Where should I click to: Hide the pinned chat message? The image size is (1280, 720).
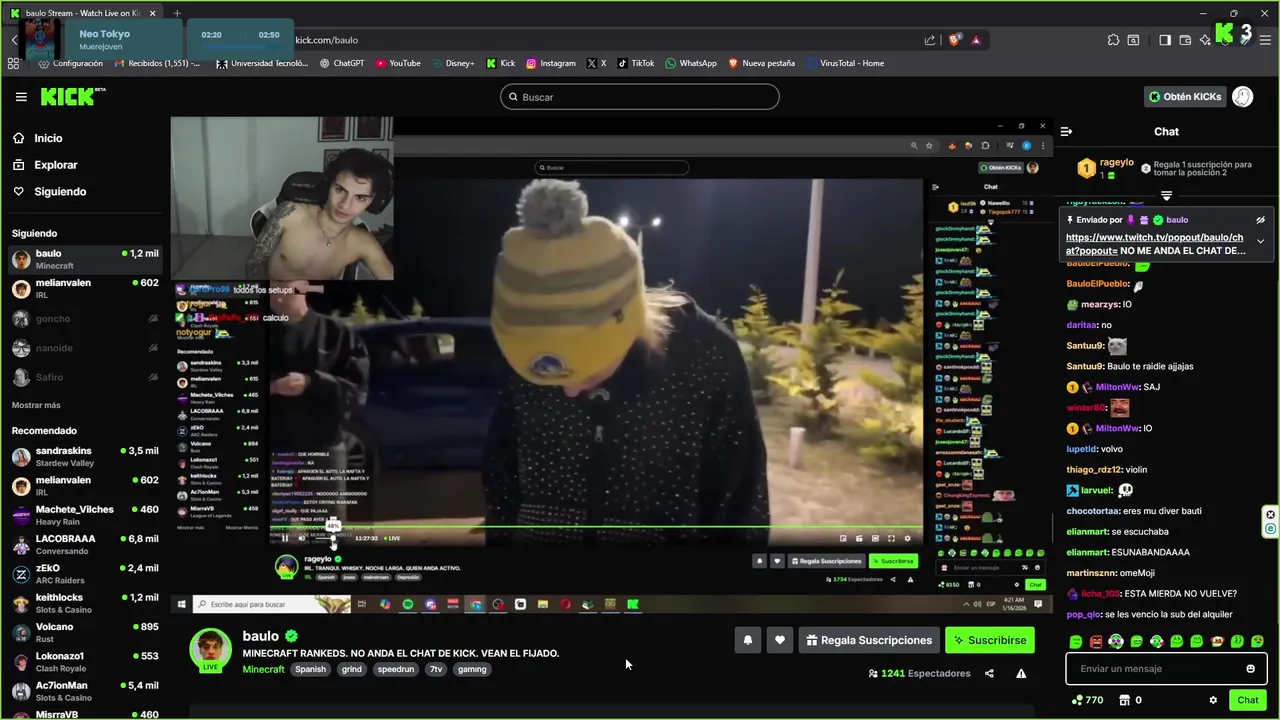pos(1260,220)
